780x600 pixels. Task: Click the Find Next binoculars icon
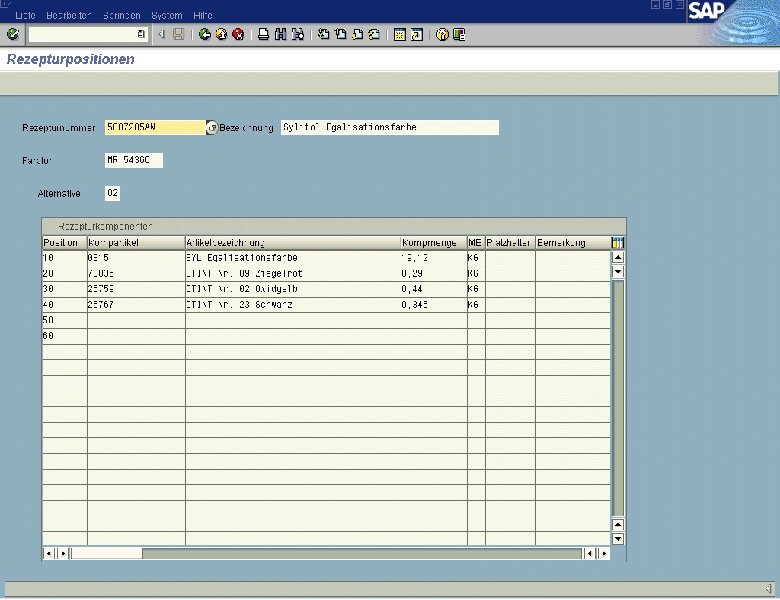coord(297,34)
